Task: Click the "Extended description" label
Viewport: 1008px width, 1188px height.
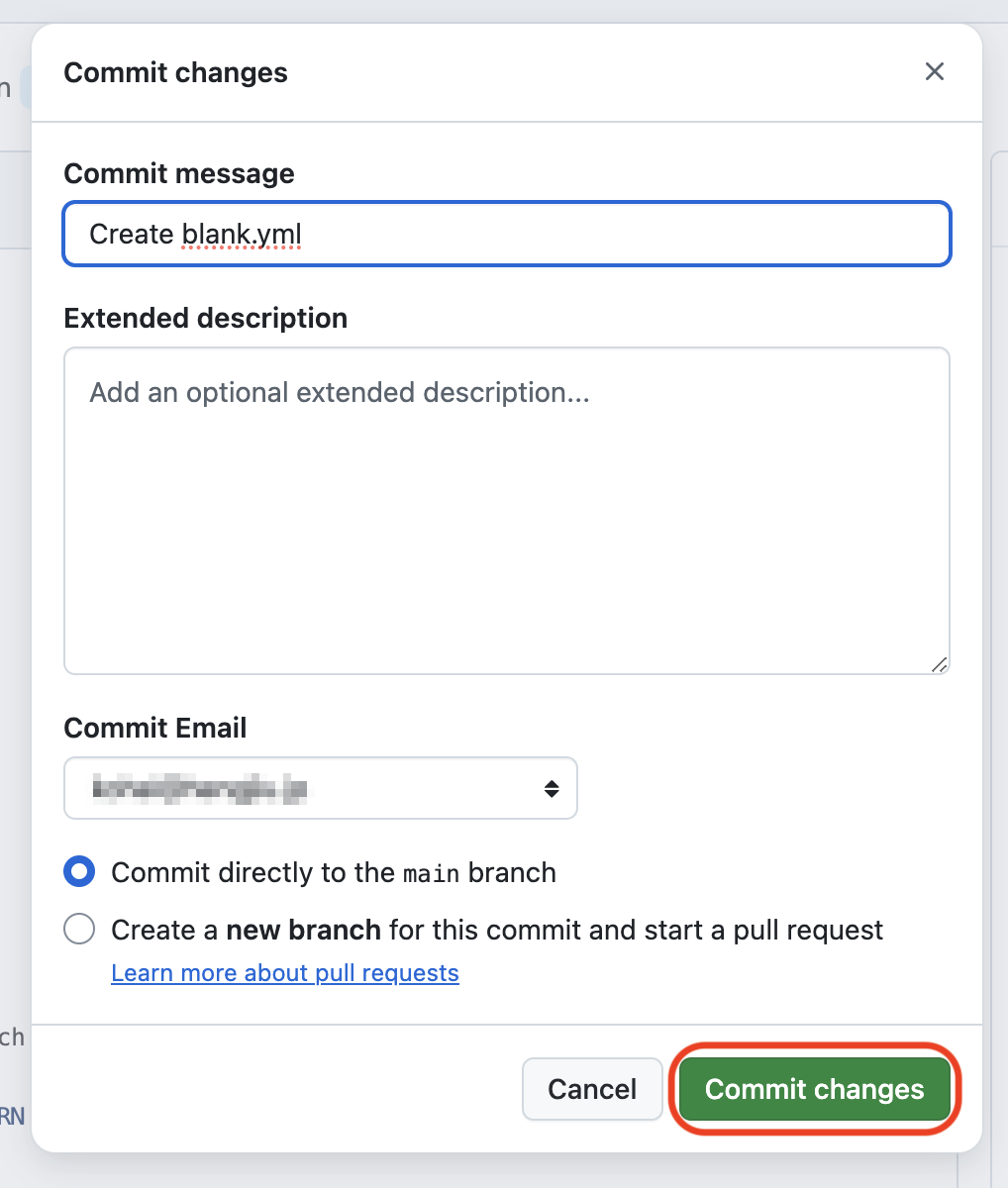Action: [205, 318]
